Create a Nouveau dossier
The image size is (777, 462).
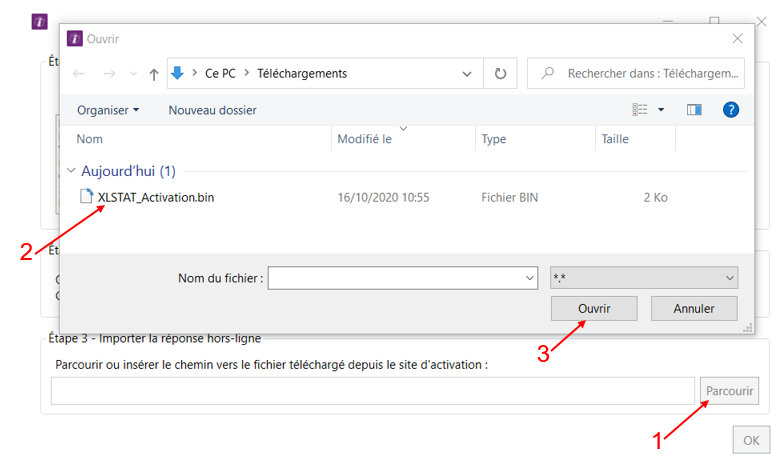[212, 109]
